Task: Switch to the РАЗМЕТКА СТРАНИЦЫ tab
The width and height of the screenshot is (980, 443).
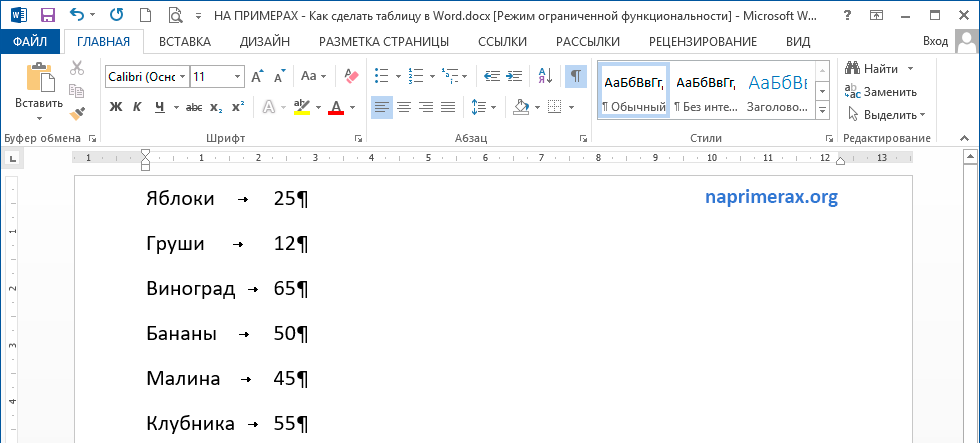Action: tap(383, 41)
